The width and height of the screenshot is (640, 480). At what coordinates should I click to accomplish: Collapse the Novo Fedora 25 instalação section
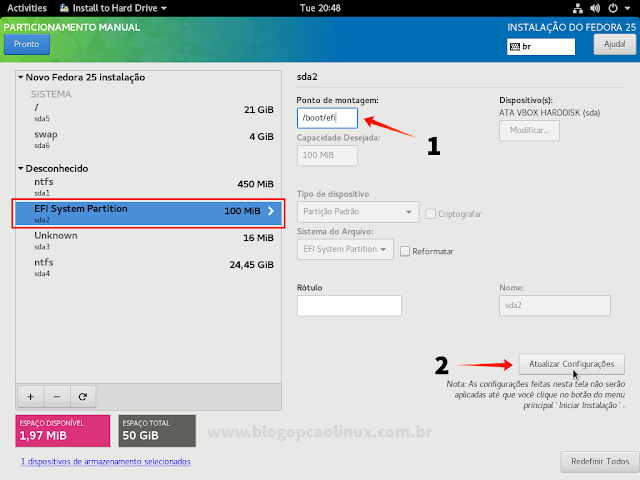pos(20,77)
